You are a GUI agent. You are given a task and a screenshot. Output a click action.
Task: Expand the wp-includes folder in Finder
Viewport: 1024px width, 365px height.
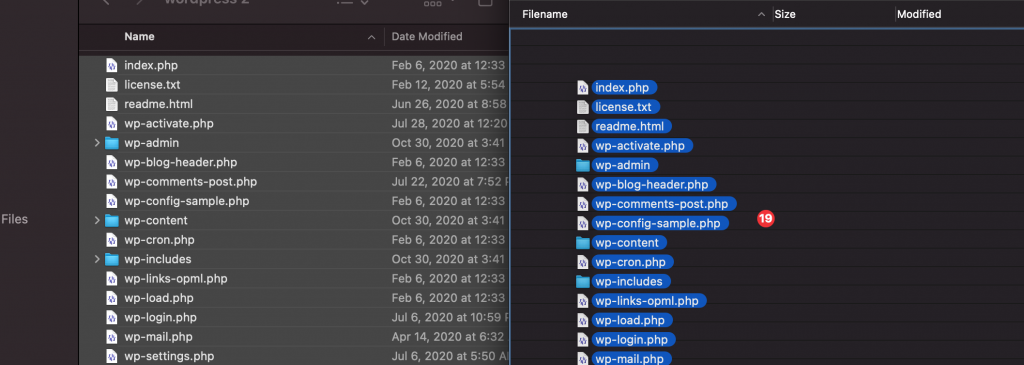point(97,259)
